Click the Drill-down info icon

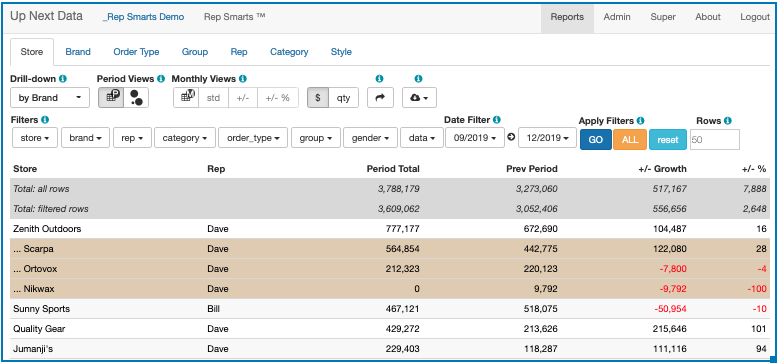click(63, 79)
